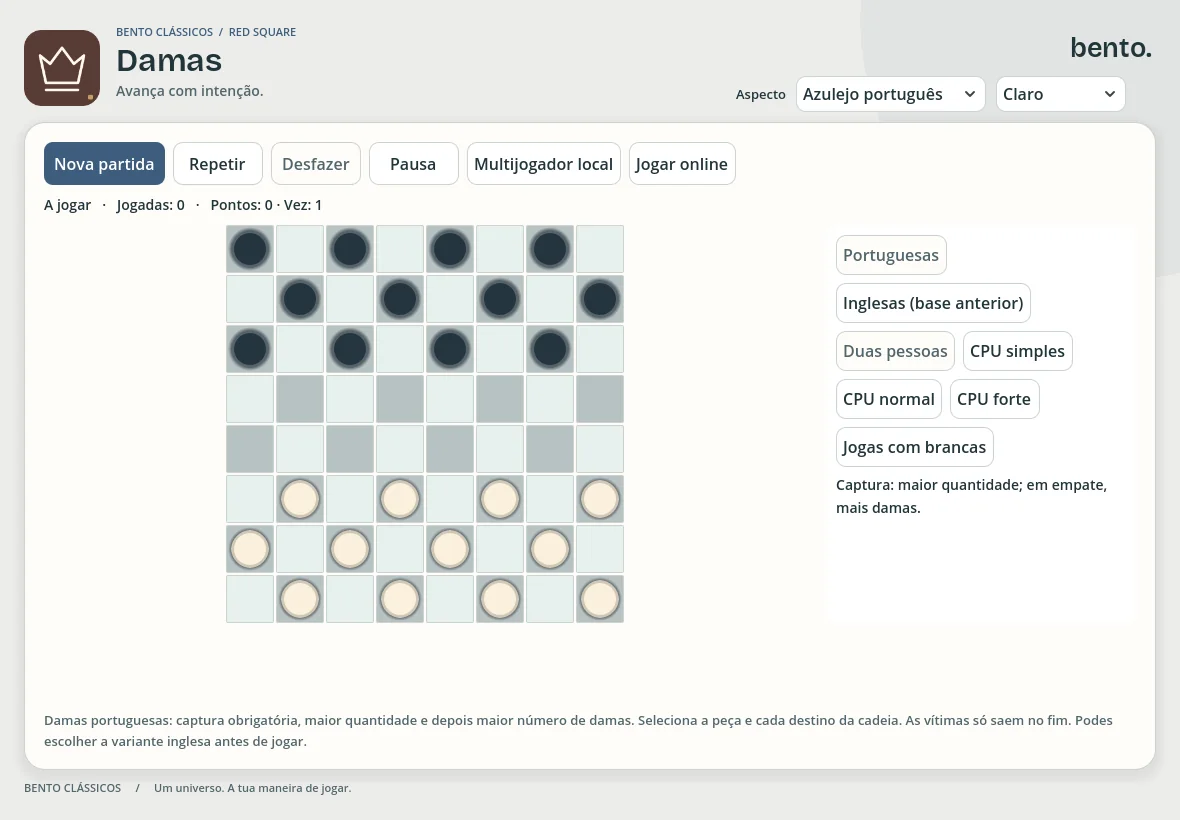Click black piece in top row, seventh column
This screenshot has height=820, width=1180.
pos(550,249)
